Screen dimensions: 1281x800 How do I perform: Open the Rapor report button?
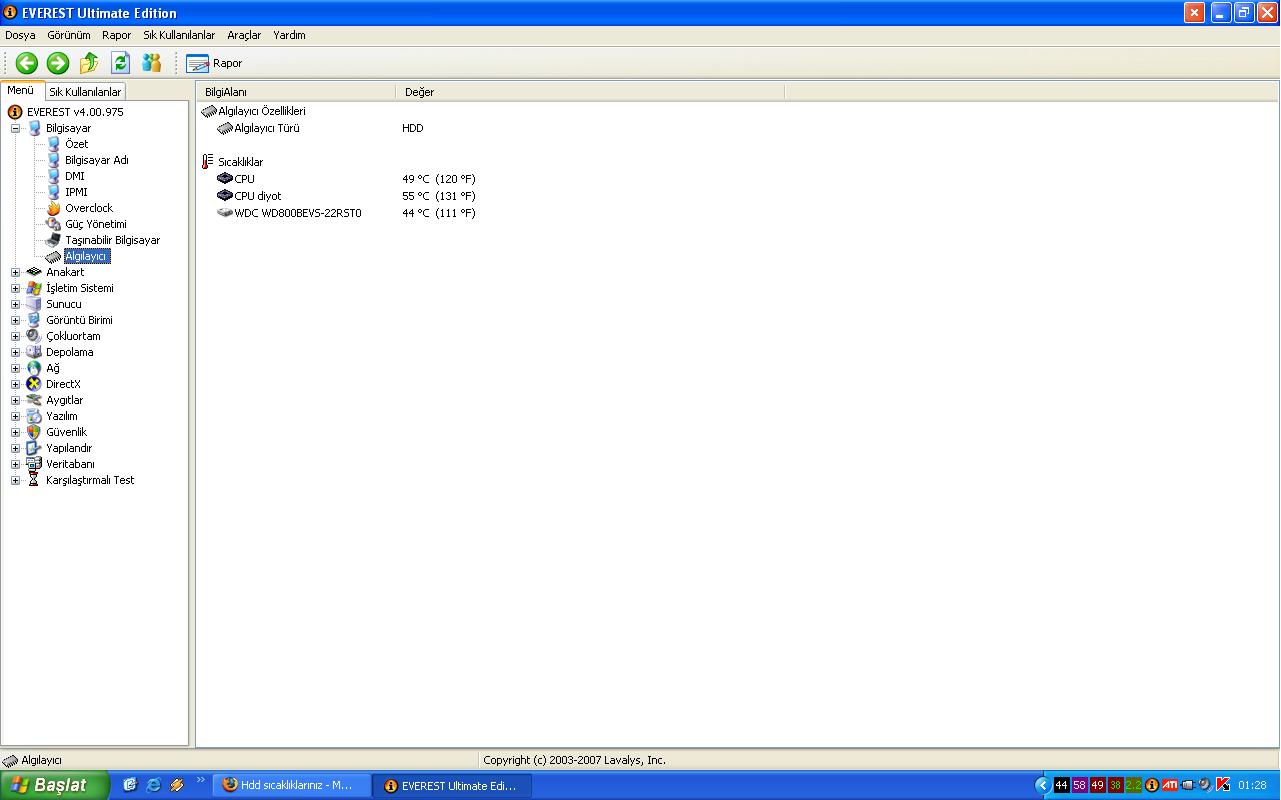pyautogui.click(x=214, y=63)
